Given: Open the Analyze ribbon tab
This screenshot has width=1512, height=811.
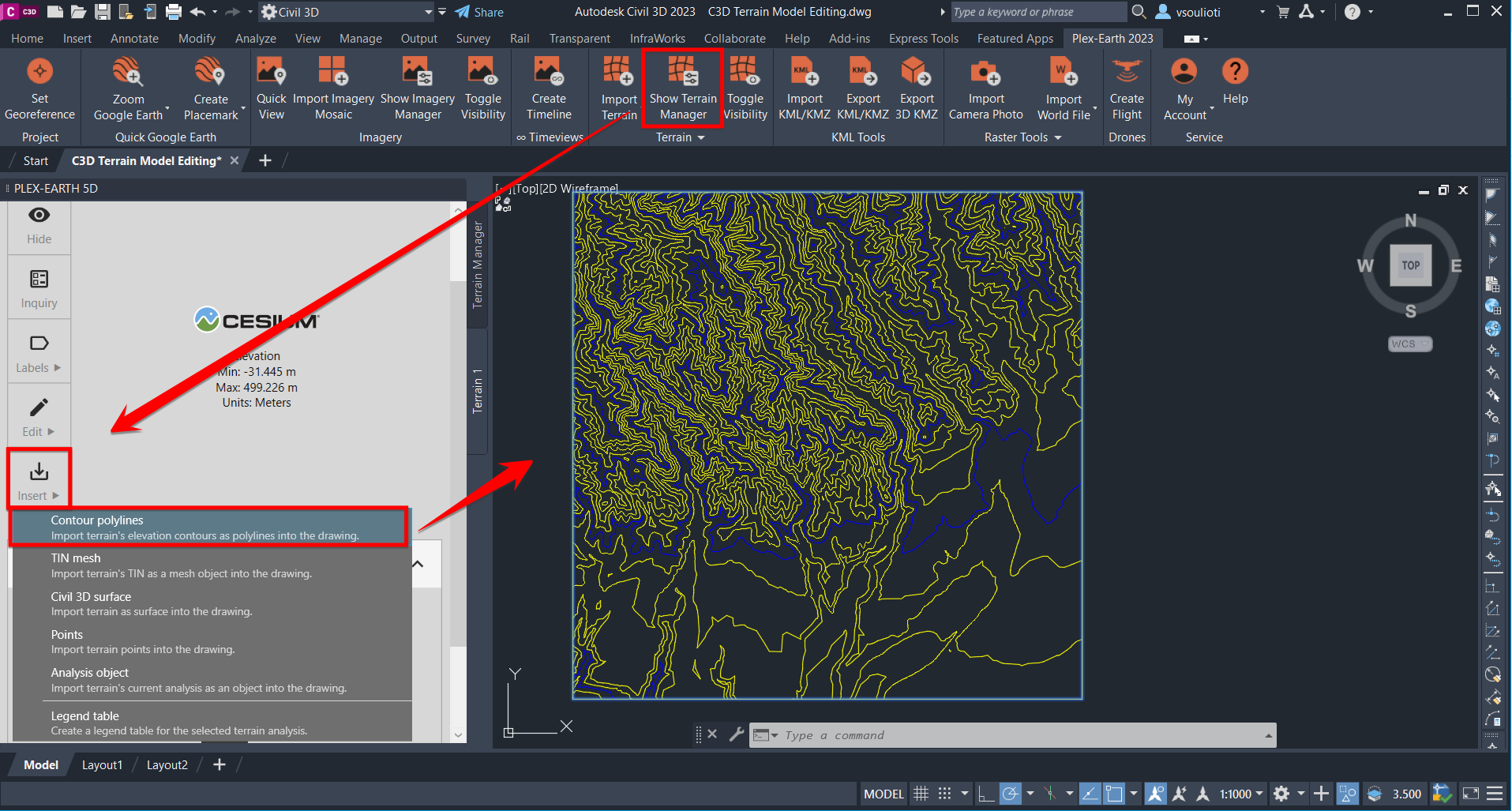Looking at the screenshot, I should (256, 38).
